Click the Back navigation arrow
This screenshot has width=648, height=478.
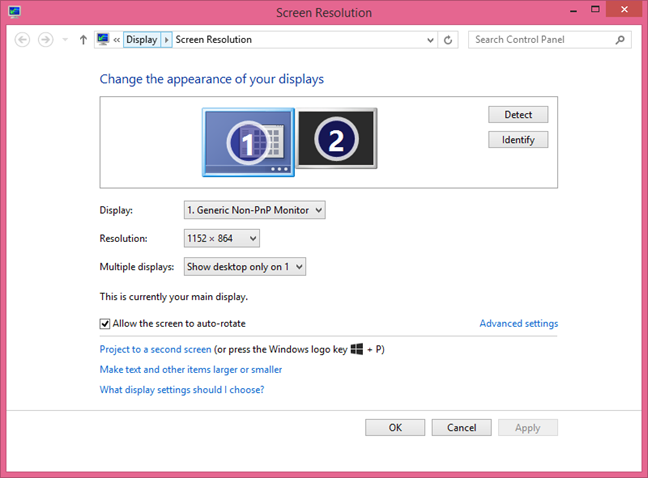coord(22,40)
